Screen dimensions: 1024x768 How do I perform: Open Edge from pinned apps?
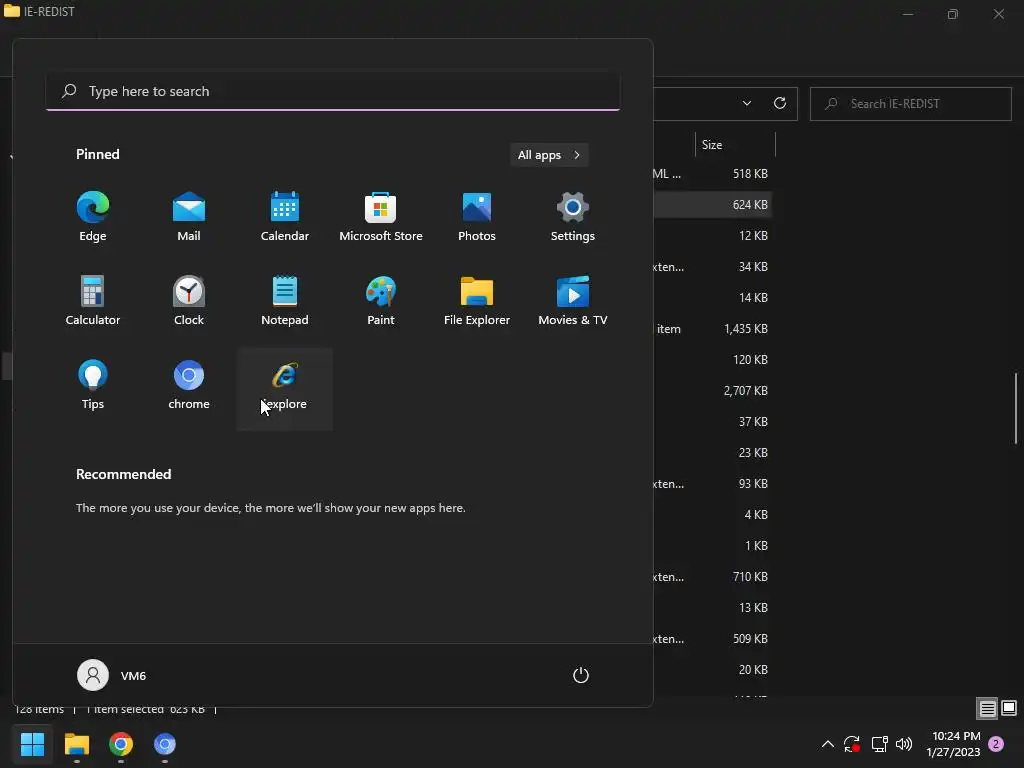[93, 217]
